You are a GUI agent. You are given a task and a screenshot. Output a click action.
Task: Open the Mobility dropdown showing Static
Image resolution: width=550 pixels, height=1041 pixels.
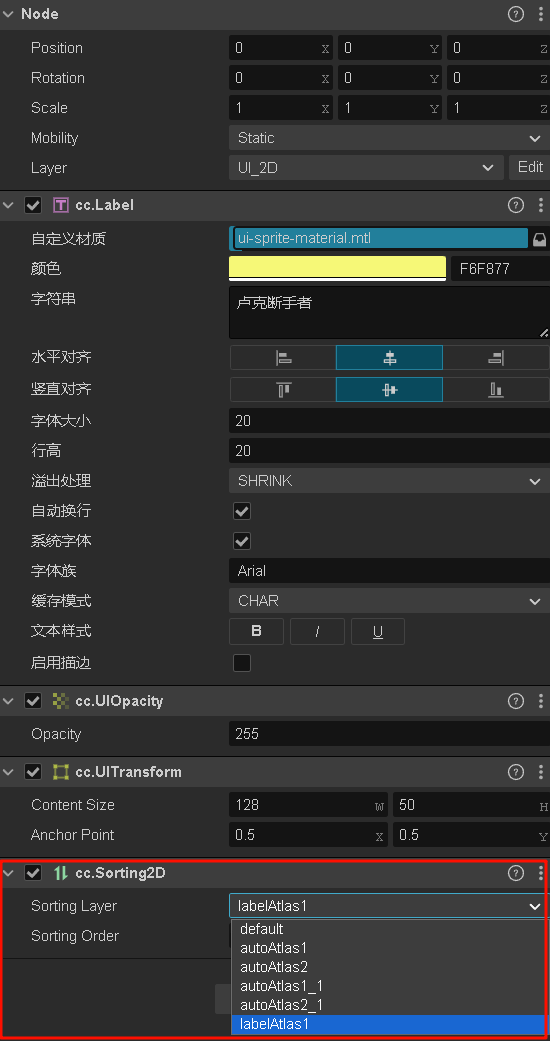pyautogui.click(x=389, y=138)
